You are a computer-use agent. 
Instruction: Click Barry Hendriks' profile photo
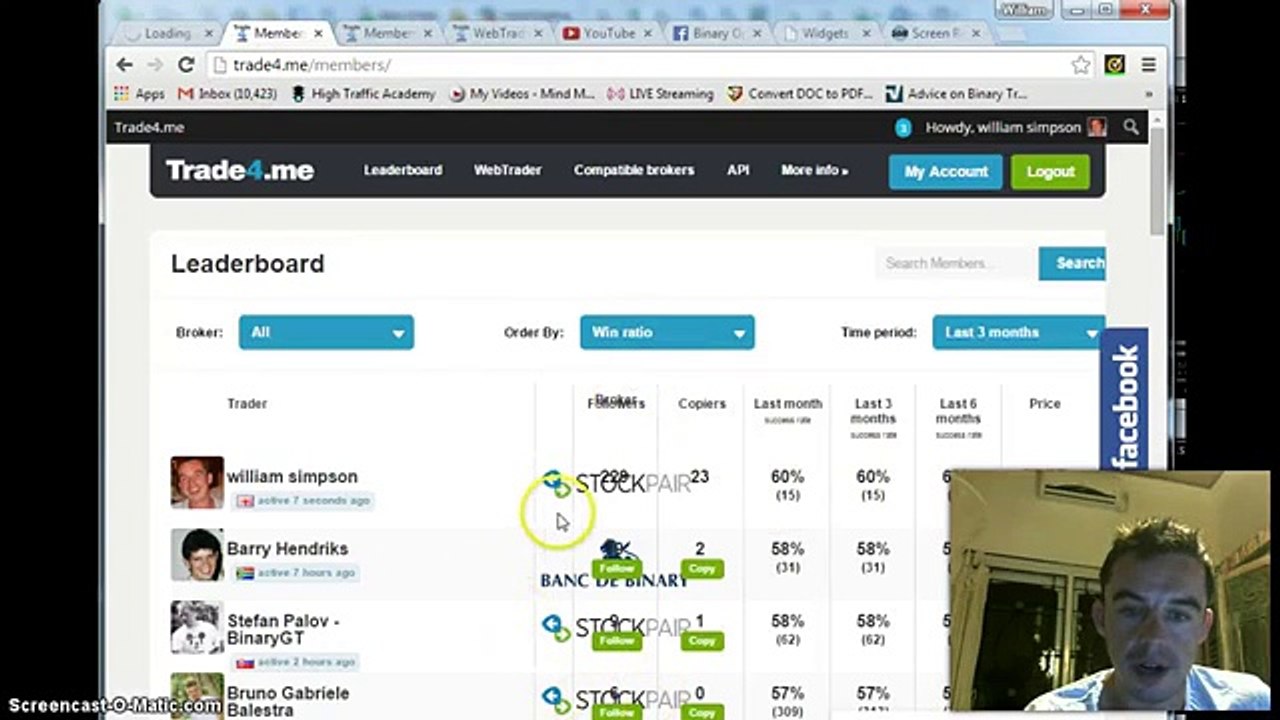click(197, 555)
